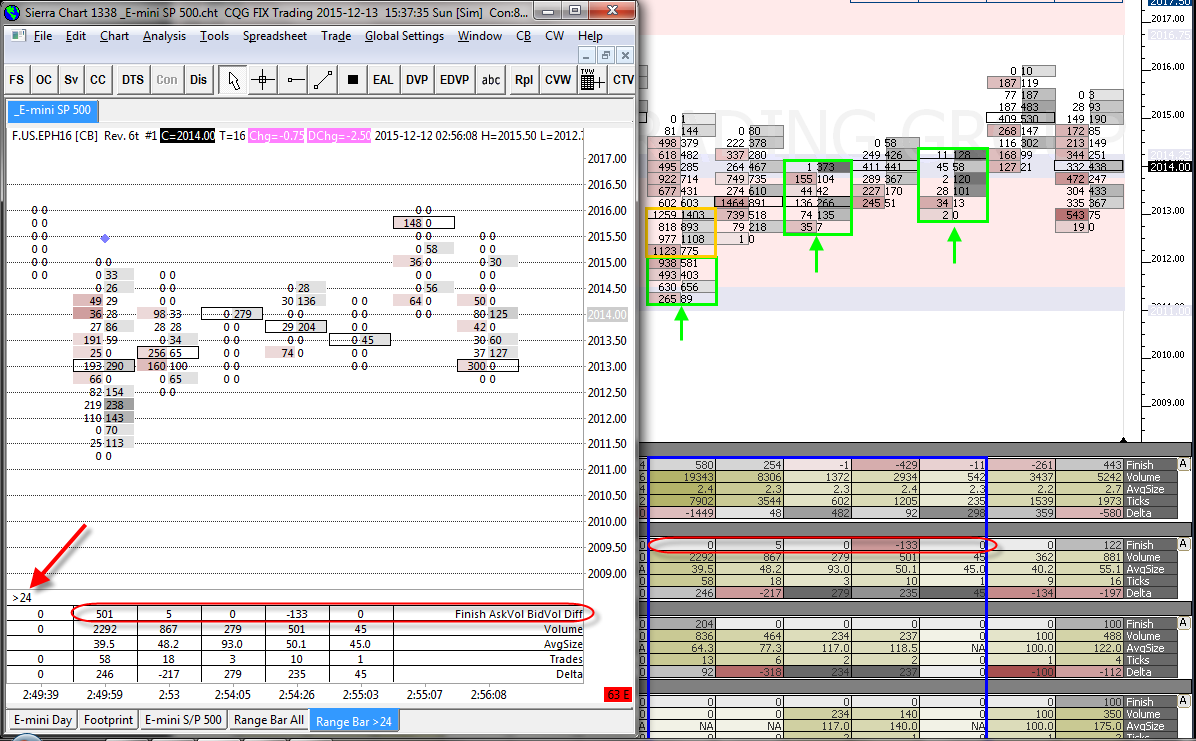Open the Global Settings menu

click(404, 36)
